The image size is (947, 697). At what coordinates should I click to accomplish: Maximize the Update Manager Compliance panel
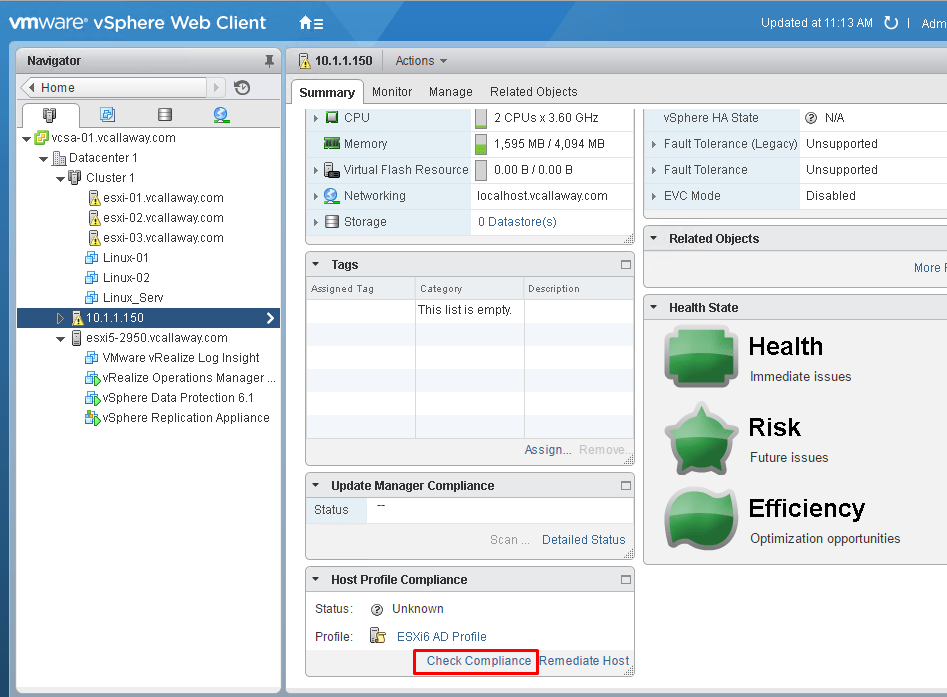[626, 486]
